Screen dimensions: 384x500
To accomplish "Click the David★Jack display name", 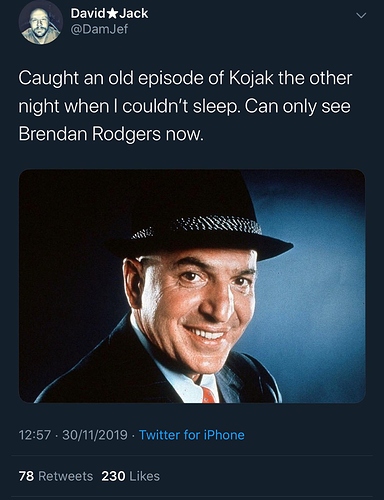I will coord(109,13).
